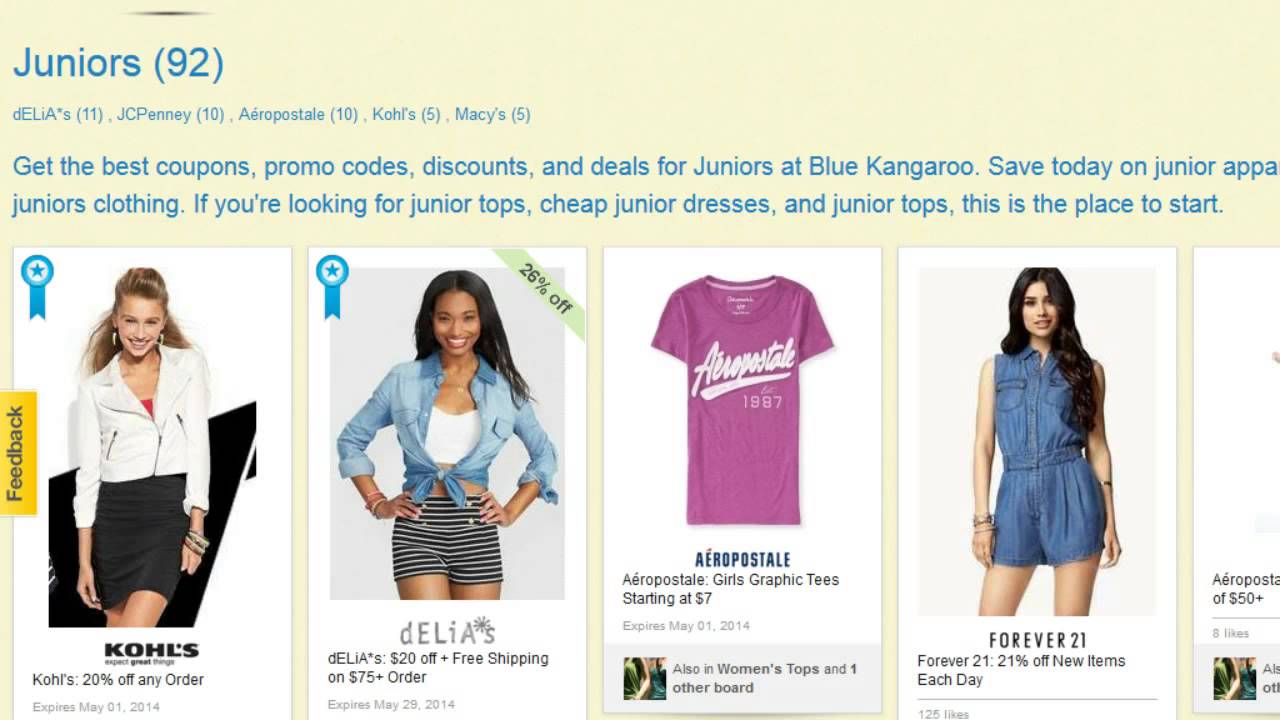This screenshot has width=1280, height=720.
Task: Open dELiA*s $20 off Free Shipping deal
Action: pyautogui.click(x=438, y=668)
